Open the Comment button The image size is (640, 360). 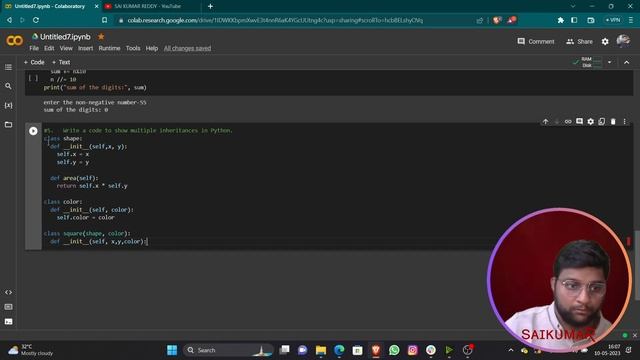[x=536, y=42]
